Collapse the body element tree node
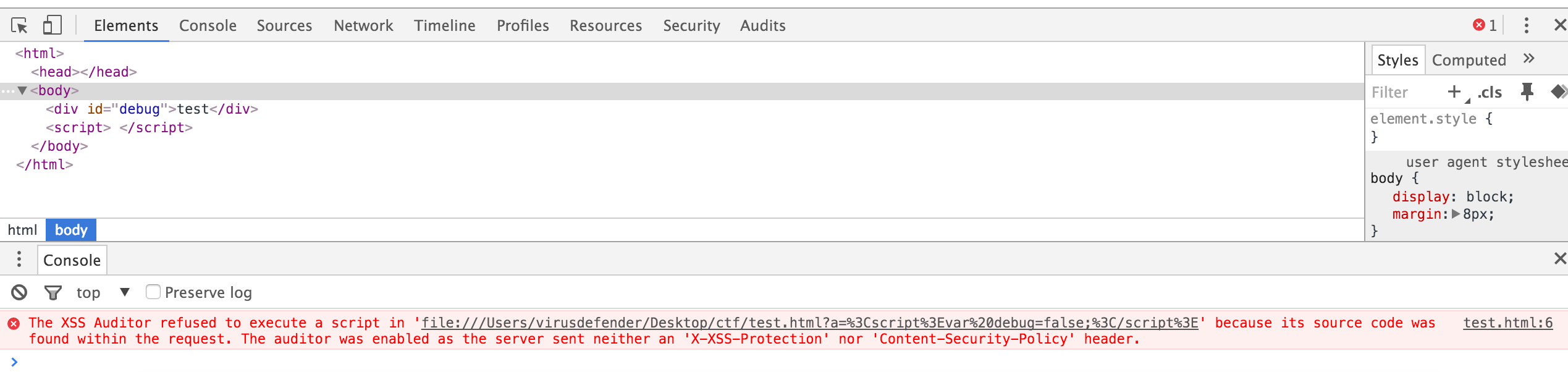The height and width of the screenshot is (372, 1568). tap(22, 91)
